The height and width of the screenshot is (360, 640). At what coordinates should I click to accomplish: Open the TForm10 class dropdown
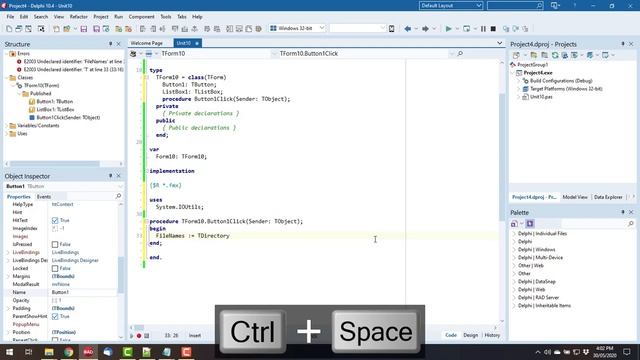274,53
